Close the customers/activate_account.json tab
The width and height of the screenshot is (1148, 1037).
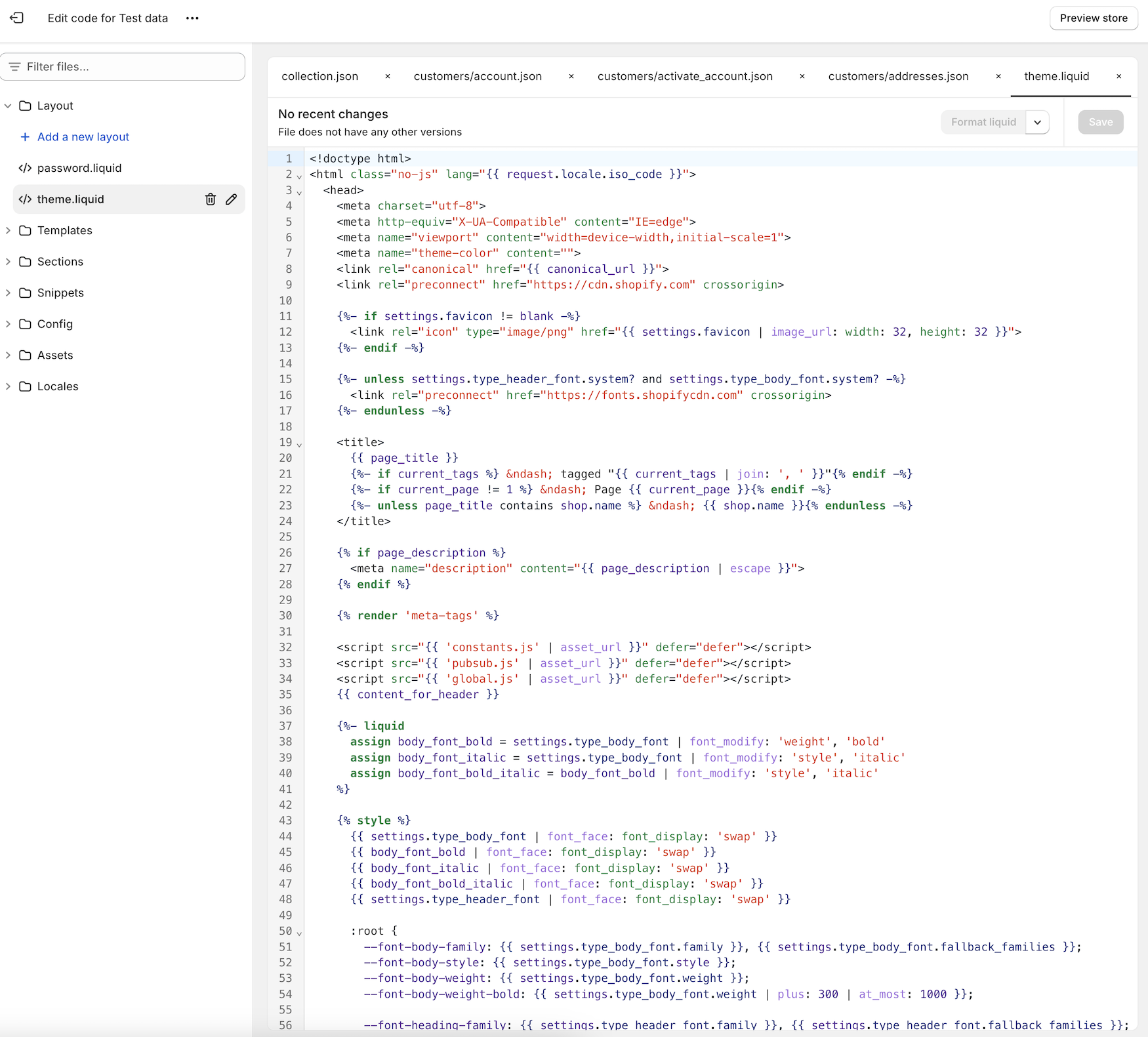802,77
